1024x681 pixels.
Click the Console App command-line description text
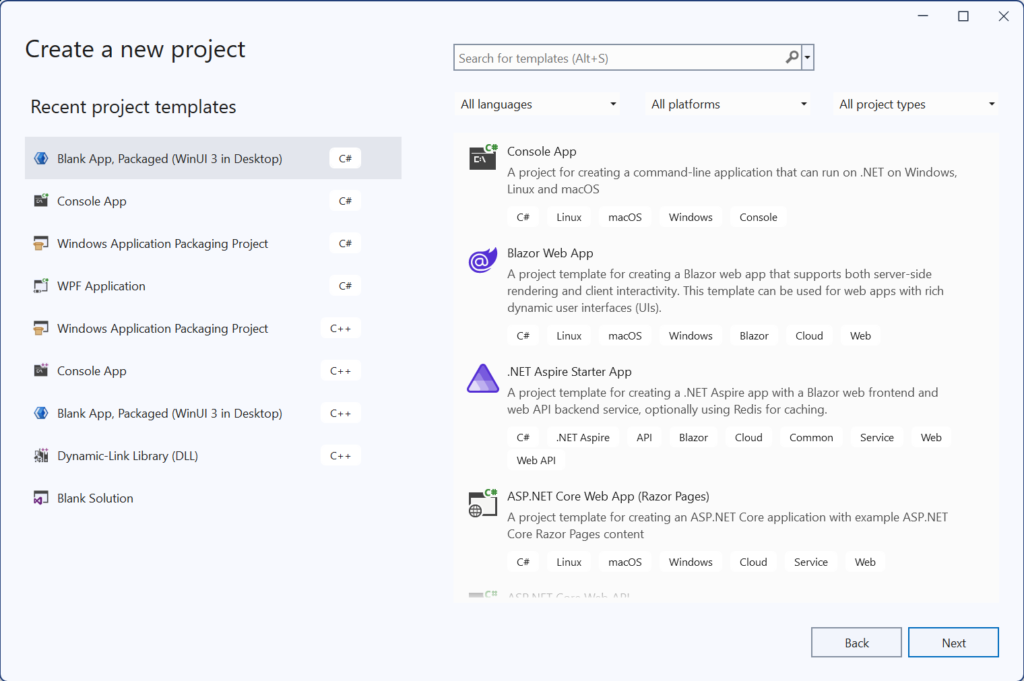[x=732, y=180]
